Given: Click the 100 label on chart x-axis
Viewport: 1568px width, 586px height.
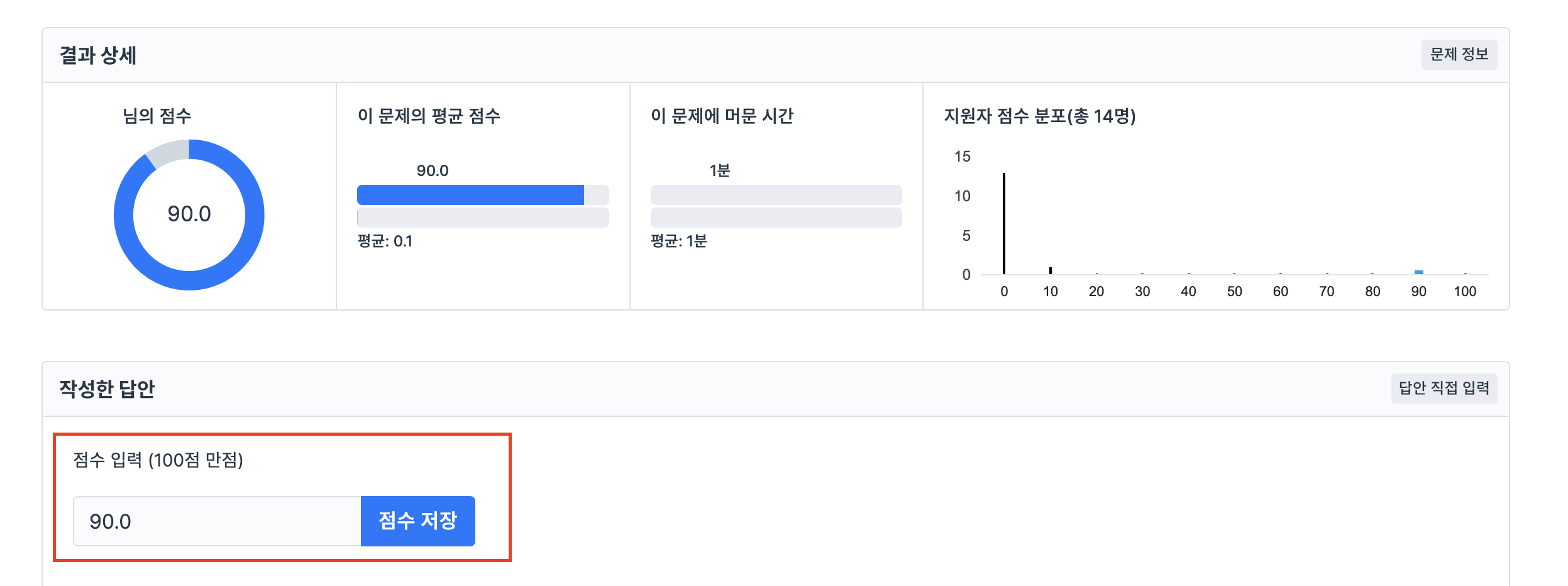Looking at the screenshot, I should pos(1465,291).
